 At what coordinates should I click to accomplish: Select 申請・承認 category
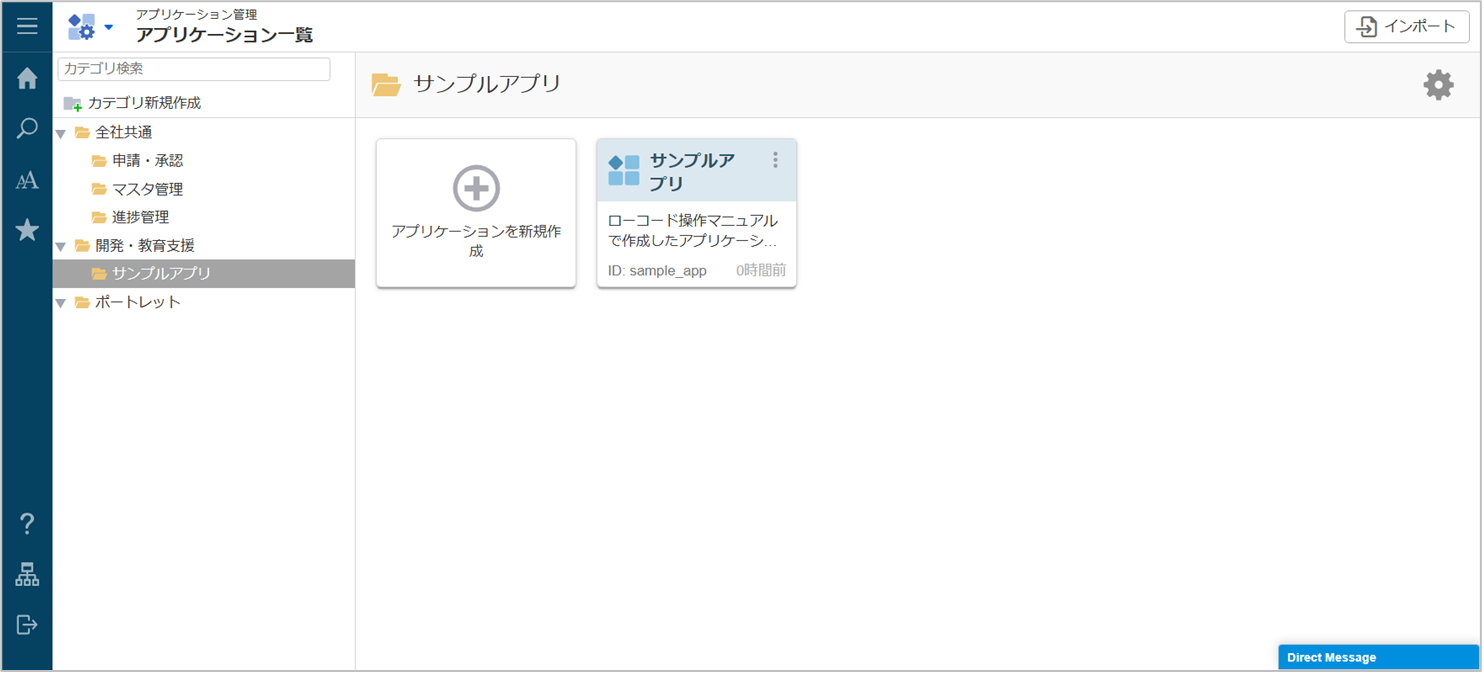pos(147,161)
